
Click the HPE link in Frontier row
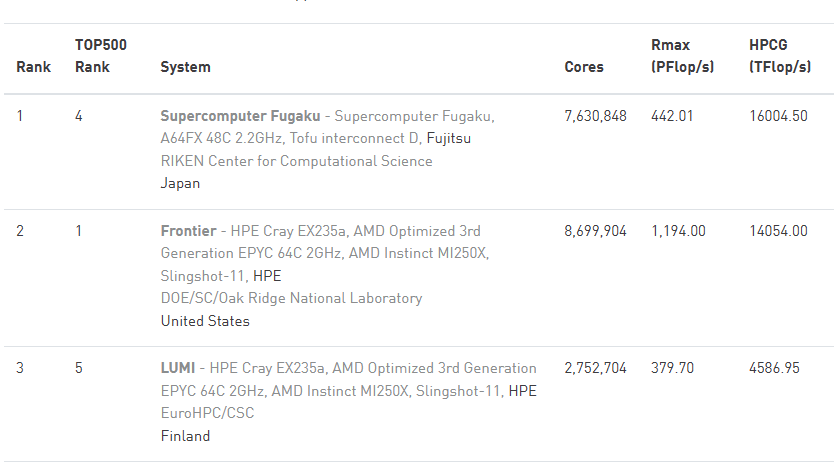(x=267, y=275)
